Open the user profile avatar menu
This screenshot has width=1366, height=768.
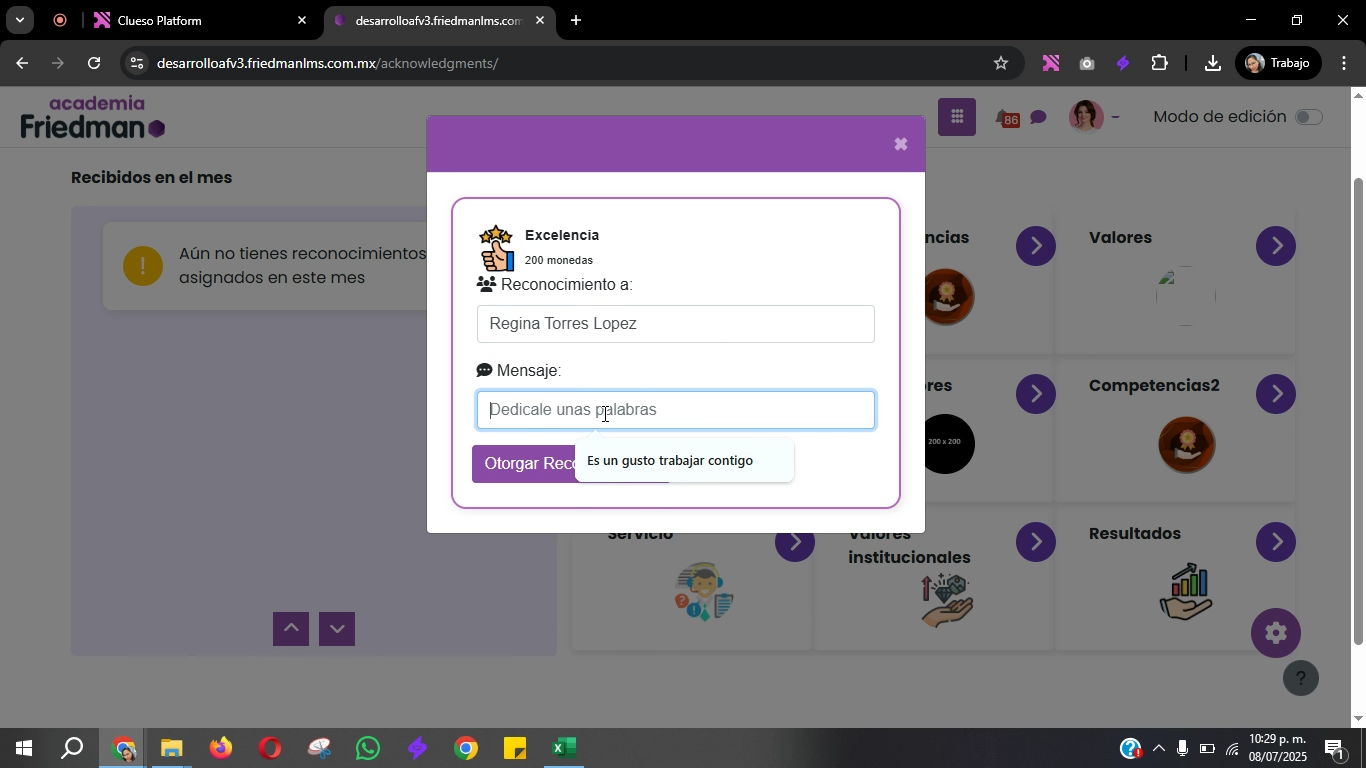(1093, 117)
